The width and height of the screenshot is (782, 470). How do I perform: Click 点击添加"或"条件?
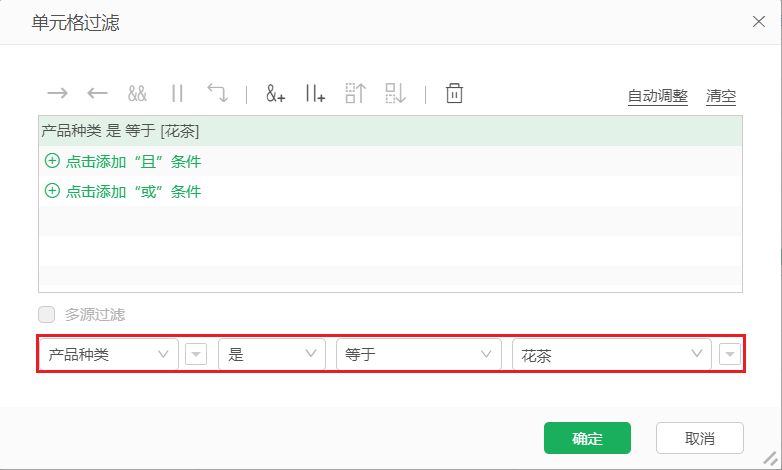click(123, 191)
